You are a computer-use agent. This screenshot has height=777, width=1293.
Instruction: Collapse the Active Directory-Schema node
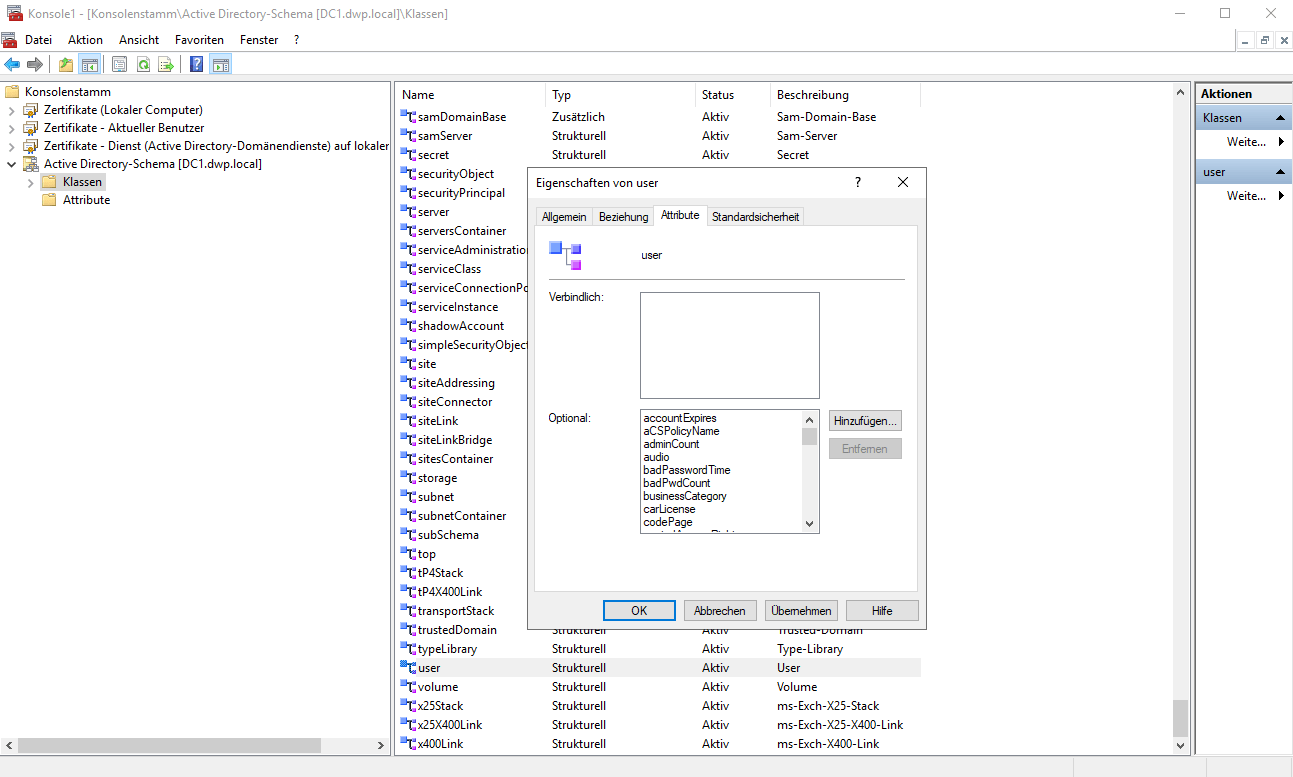[x=12, y=164]
